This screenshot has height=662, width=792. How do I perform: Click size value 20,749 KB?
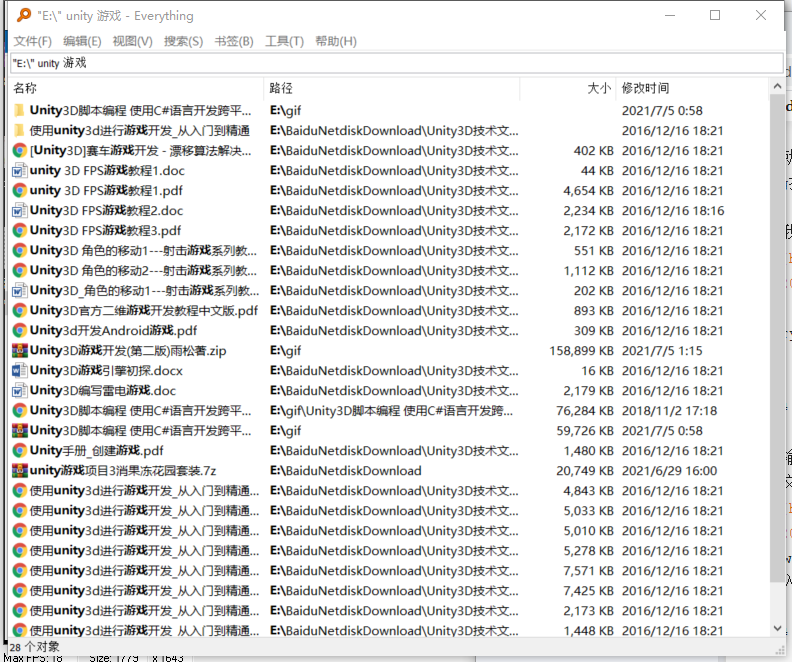(585, 471)
